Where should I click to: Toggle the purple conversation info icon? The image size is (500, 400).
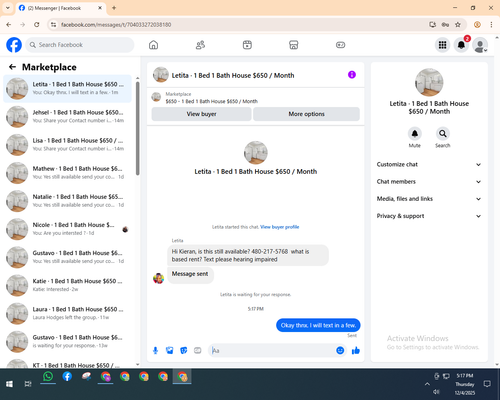[x=352, y=75]
